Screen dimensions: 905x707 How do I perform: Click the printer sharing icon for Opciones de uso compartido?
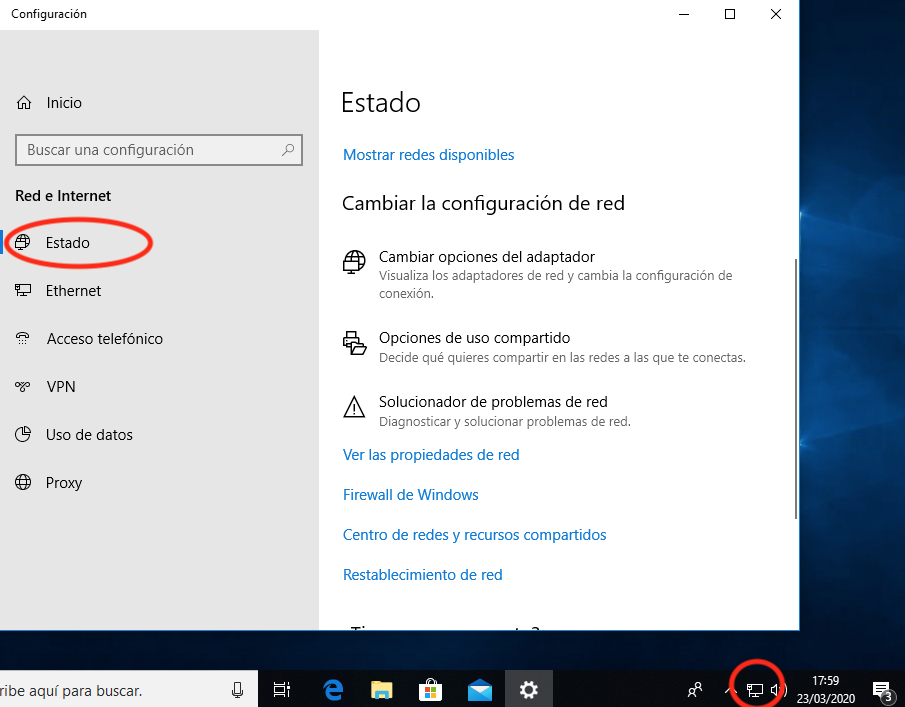point(354,343)
